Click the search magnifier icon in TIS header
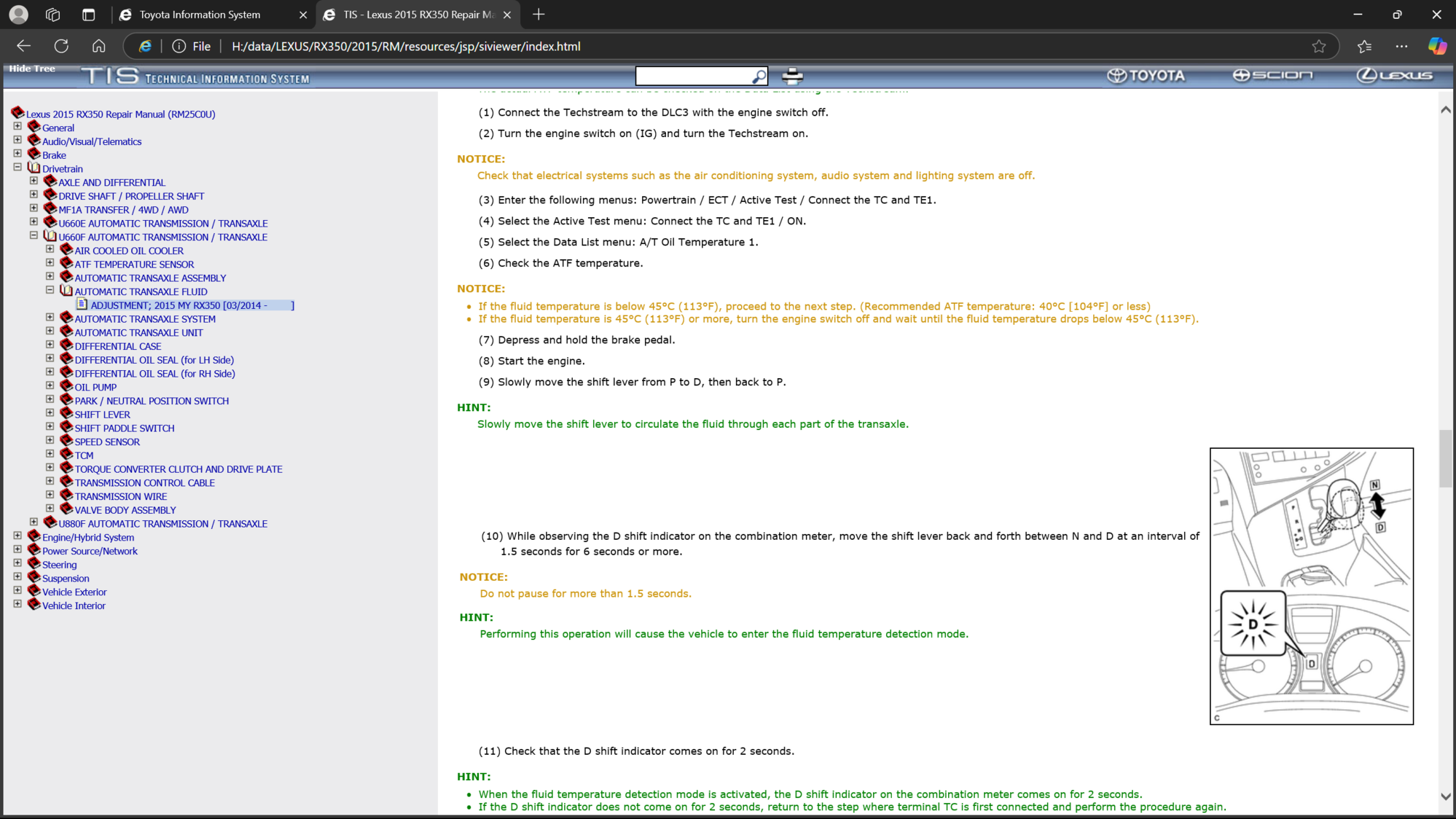This screenshot has width=1456, height=819. click(x=759, y=77)
